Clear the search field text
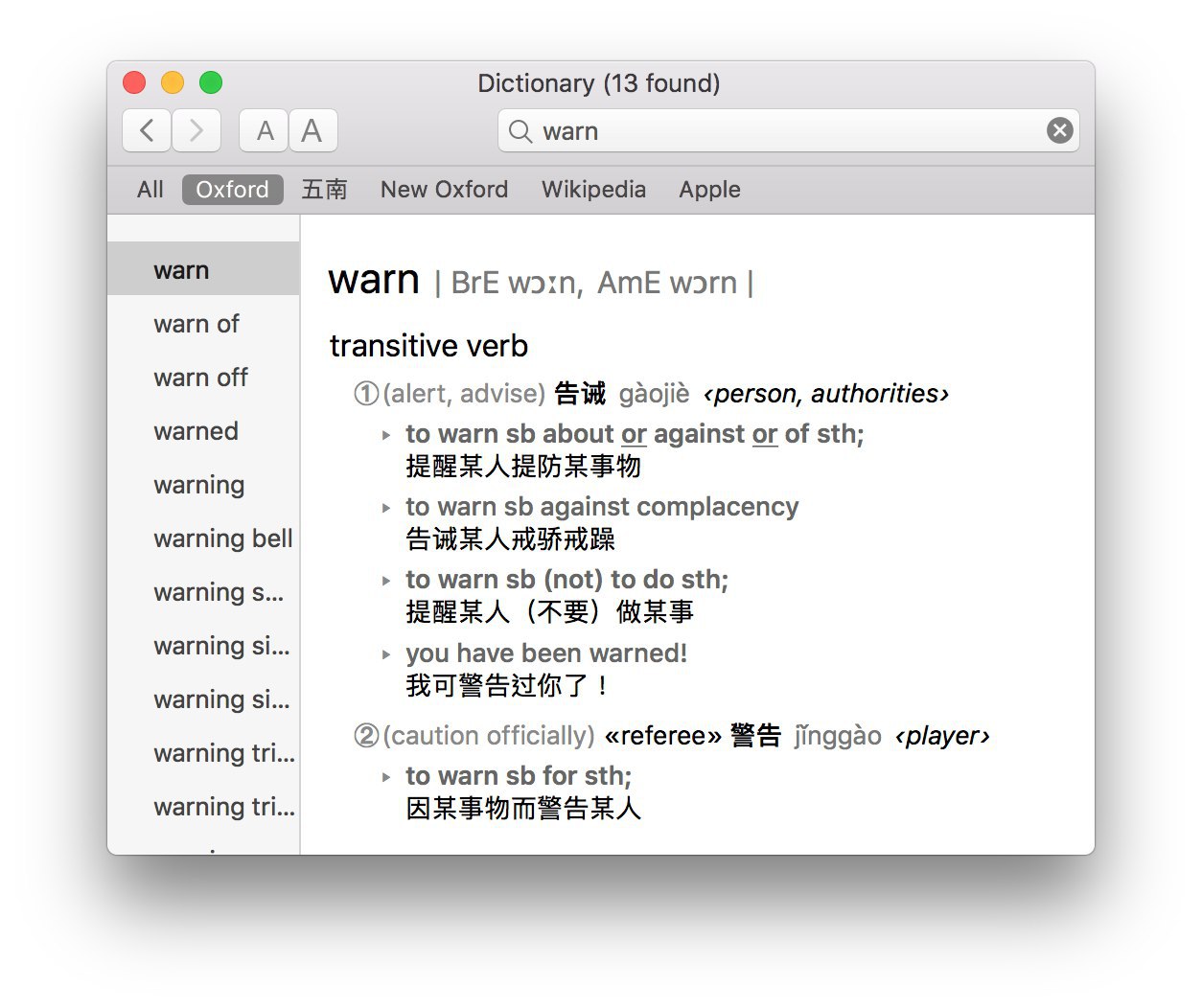The width and height of the screenshot is (1202, 1008). (x=1059, y=130)
